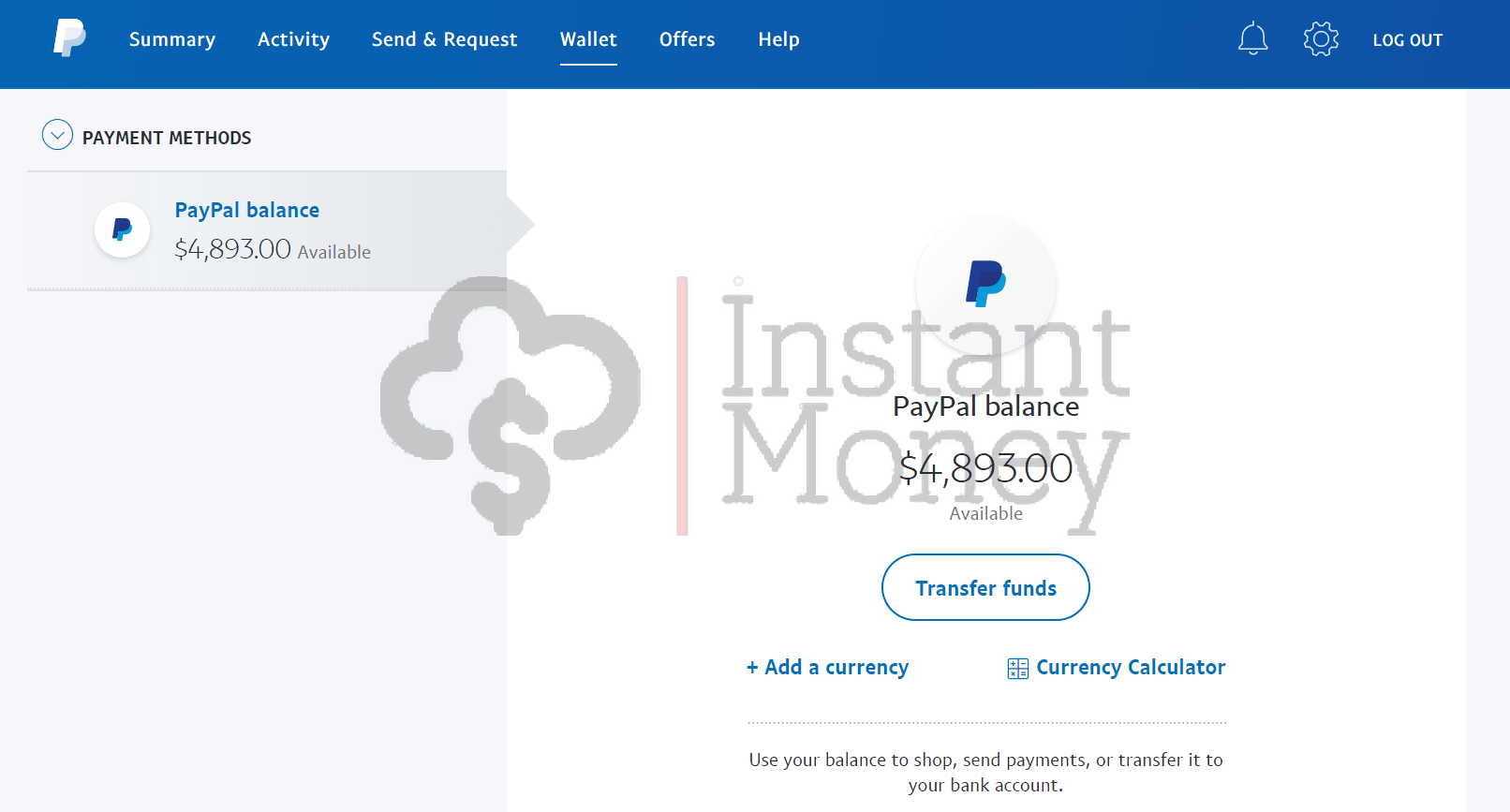This screenshot has height=812, width=1510.
Task: Click the large $4,893.00 balance amount
Action: point(985,467)
